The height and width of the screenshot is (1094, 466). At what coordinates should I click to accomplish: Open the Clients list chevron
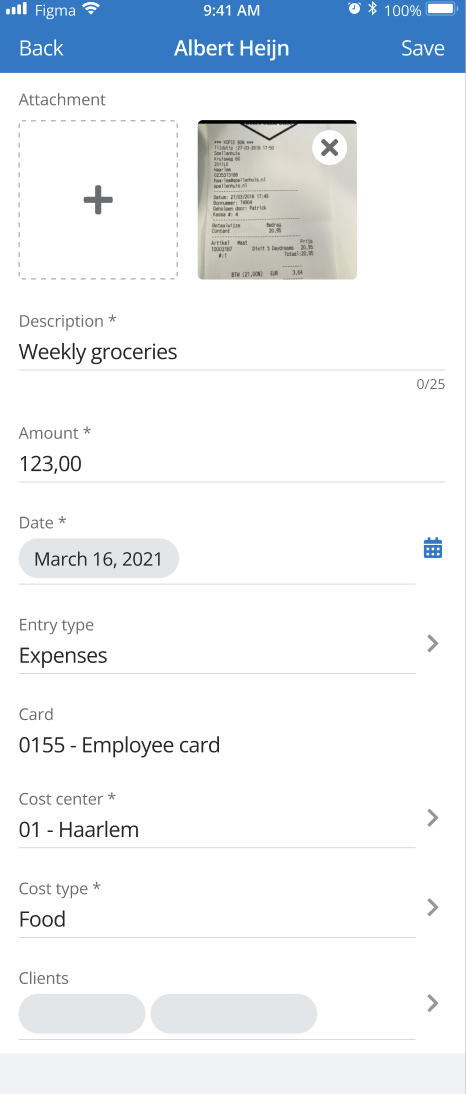tap(433, 1003)
